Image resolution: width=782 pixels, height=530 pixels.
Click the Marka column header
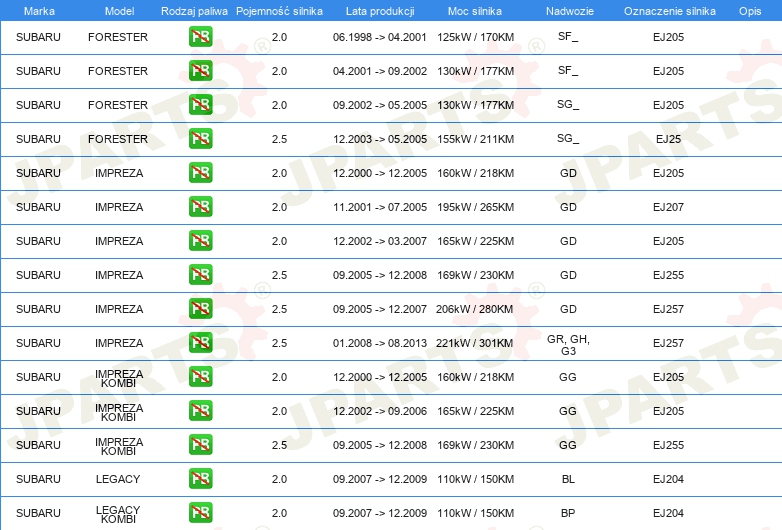tap(39, 10)
